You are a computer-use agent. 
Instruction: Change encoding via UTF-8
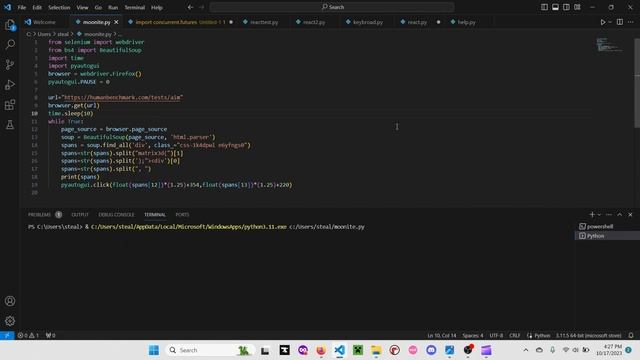pos(496,335)
